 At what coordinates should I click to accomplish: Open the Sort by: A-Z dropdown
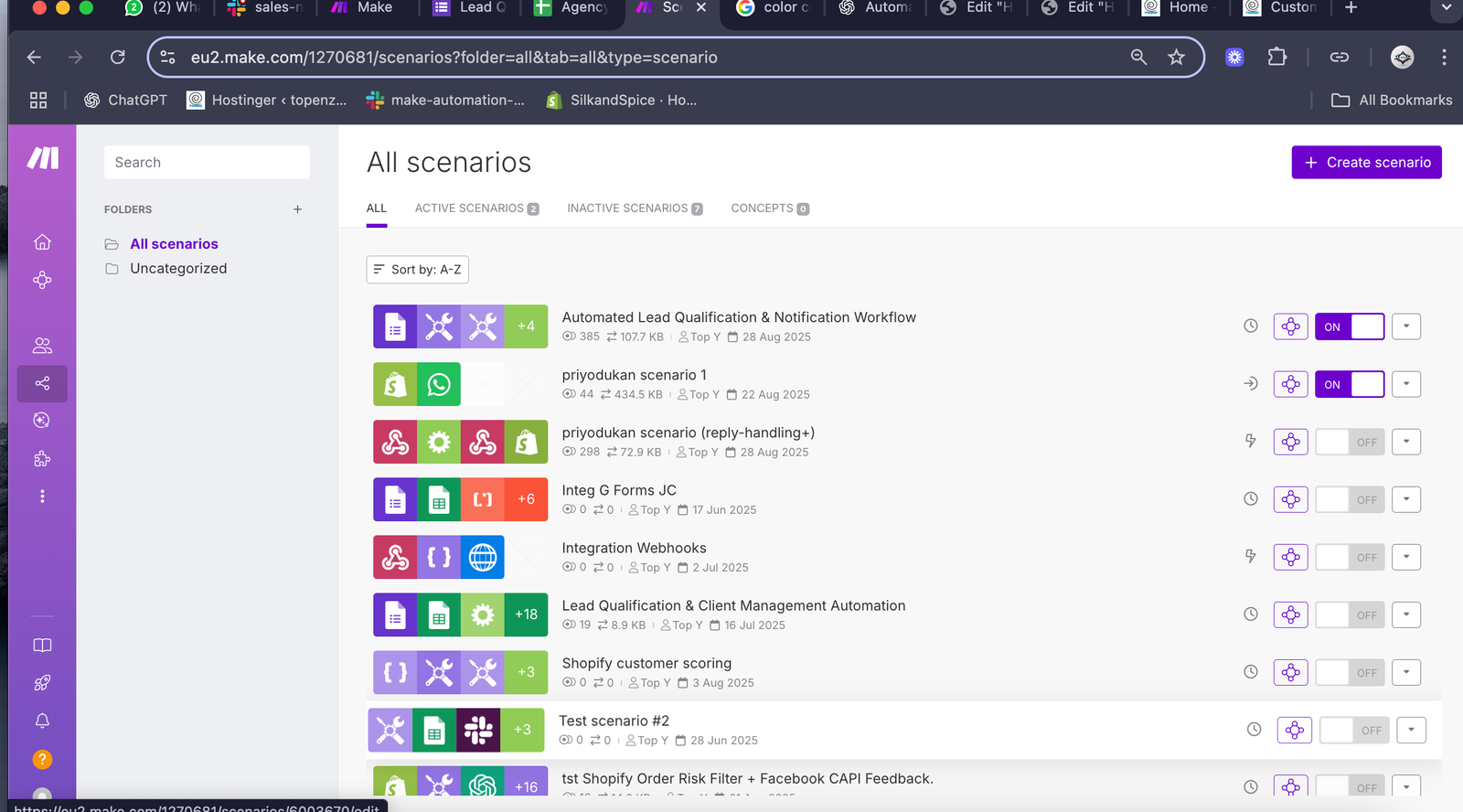(x=417, y=270)
